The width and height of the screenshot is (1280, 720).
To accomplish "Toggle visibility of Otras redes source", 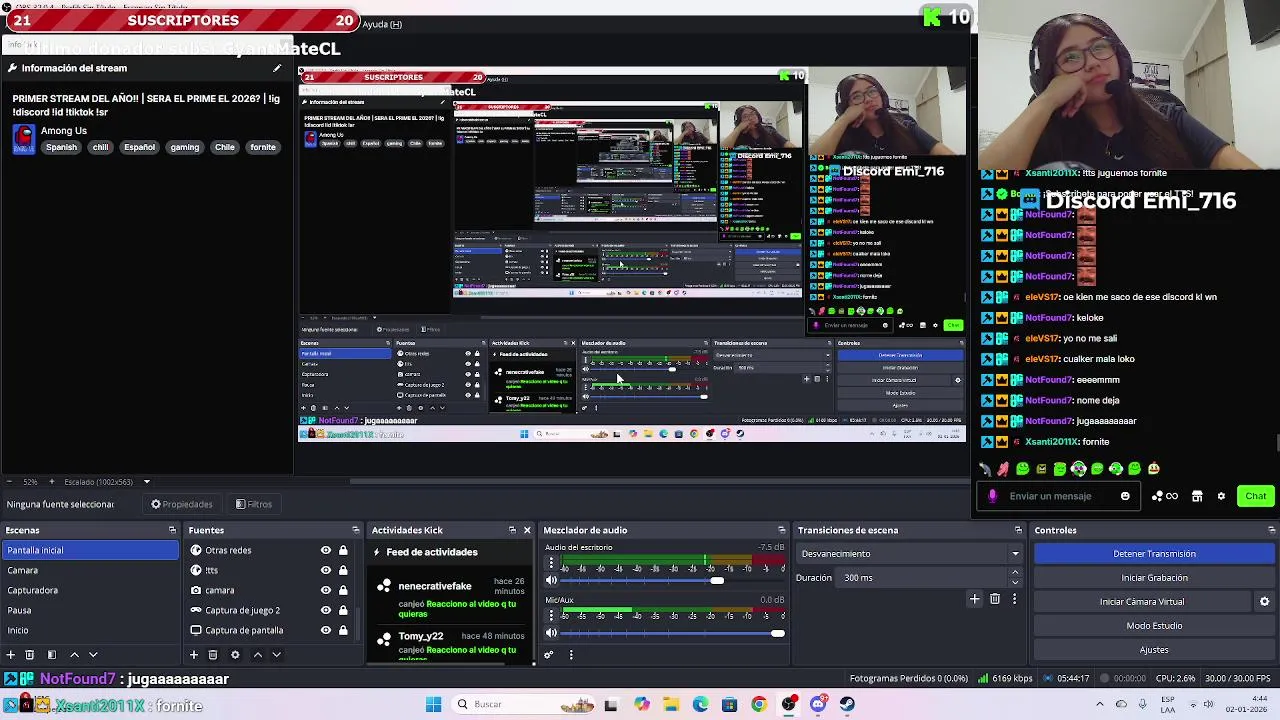I will point(326,550).
